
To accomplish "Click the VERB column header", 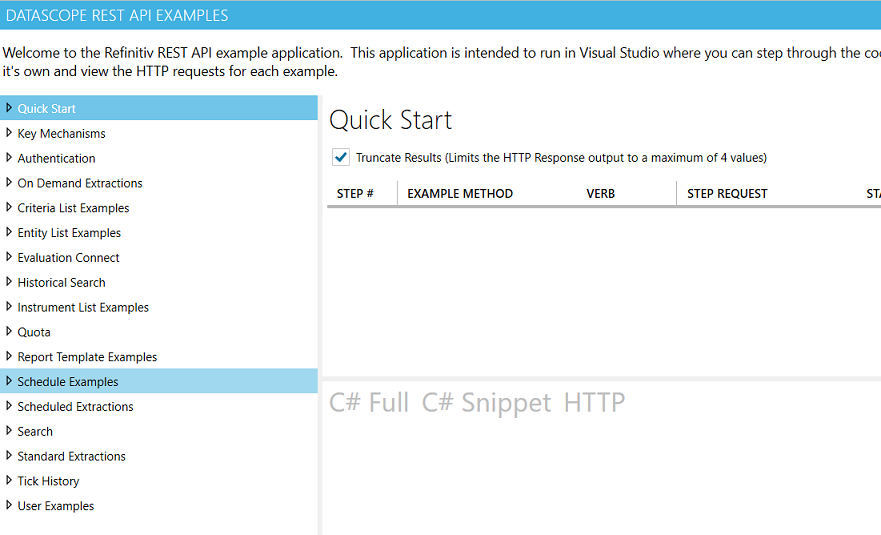I will [601, 194].
